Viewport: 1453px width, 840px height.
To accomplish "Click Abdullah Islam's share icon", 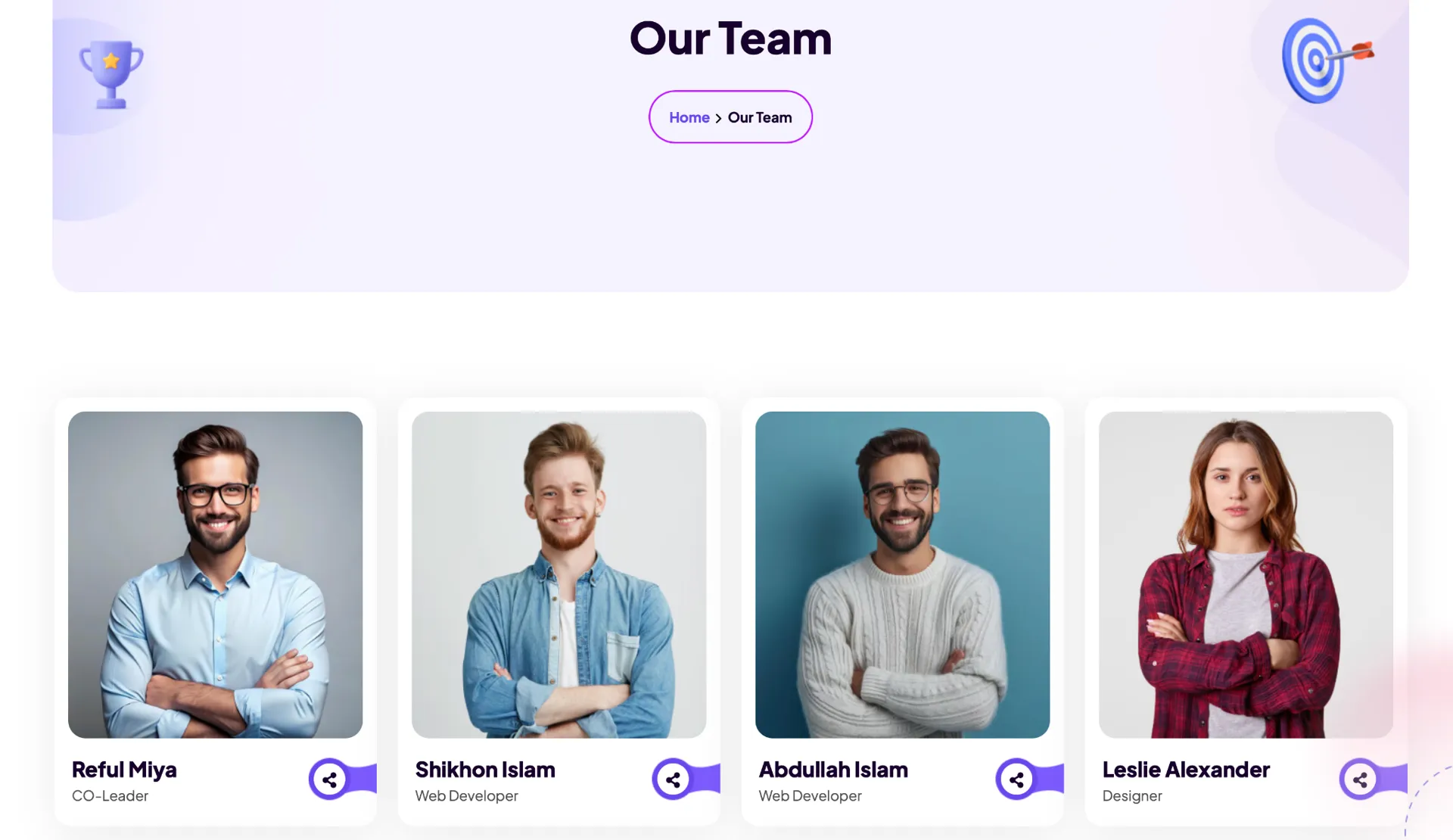I will (1016, 779).
